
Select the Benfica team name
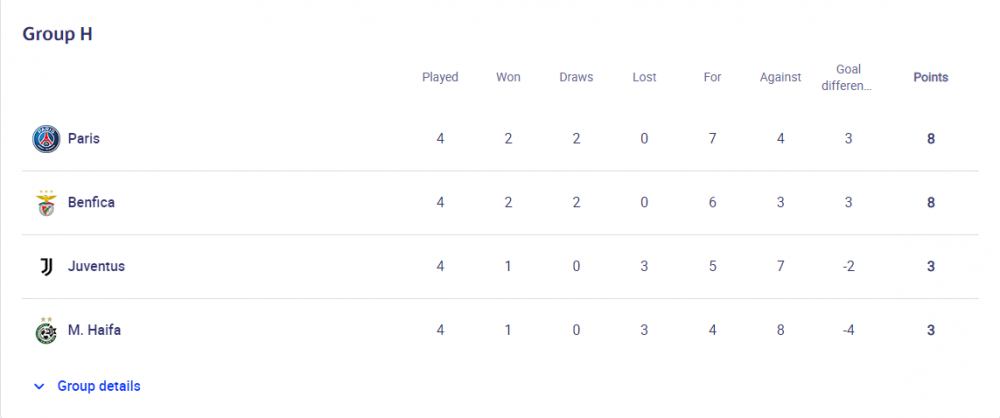point(91,202)
